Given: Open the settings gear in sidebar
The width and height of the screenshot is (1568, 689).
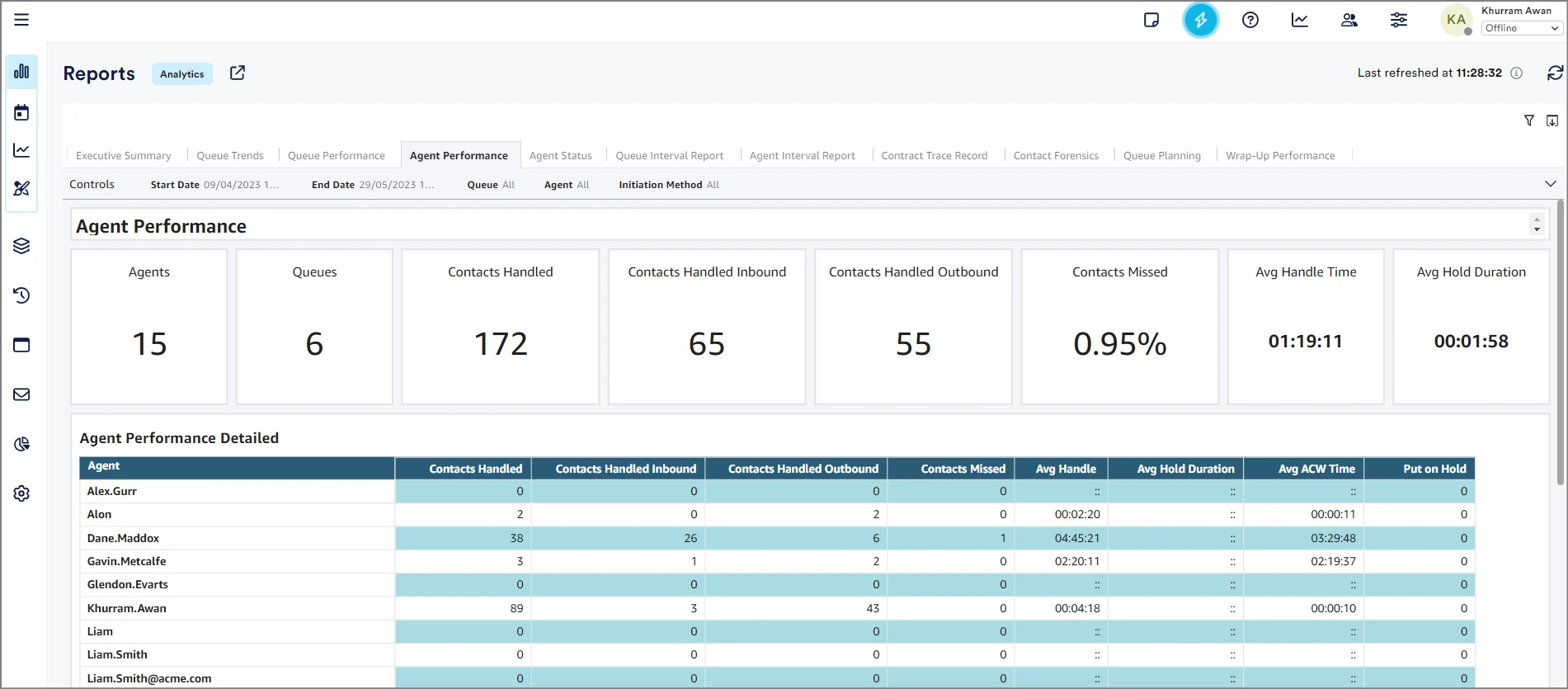Looking at the screenshot, I should coord(21,493).
